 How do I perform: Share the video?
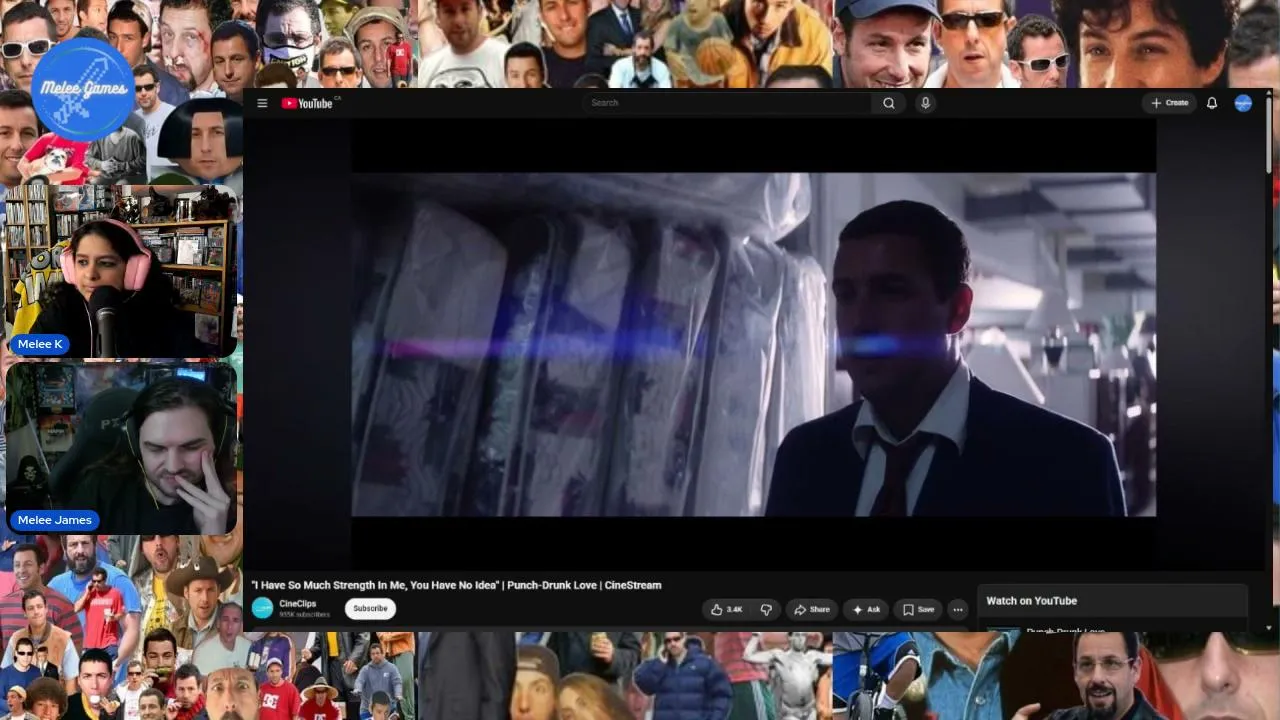pyautogui.click(x=812, y=609)
